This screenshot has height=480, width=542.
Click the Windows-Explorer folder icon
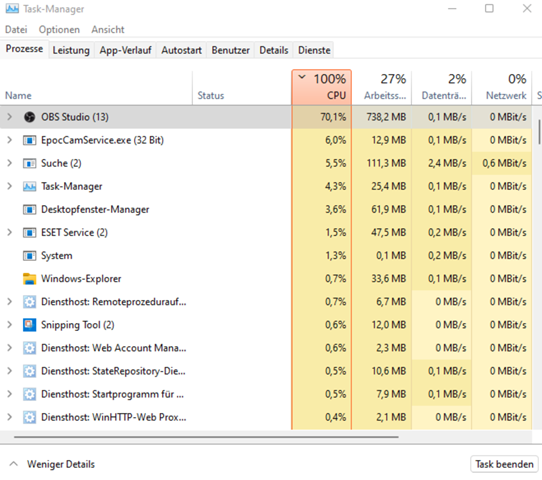click(x=29, y=279)
